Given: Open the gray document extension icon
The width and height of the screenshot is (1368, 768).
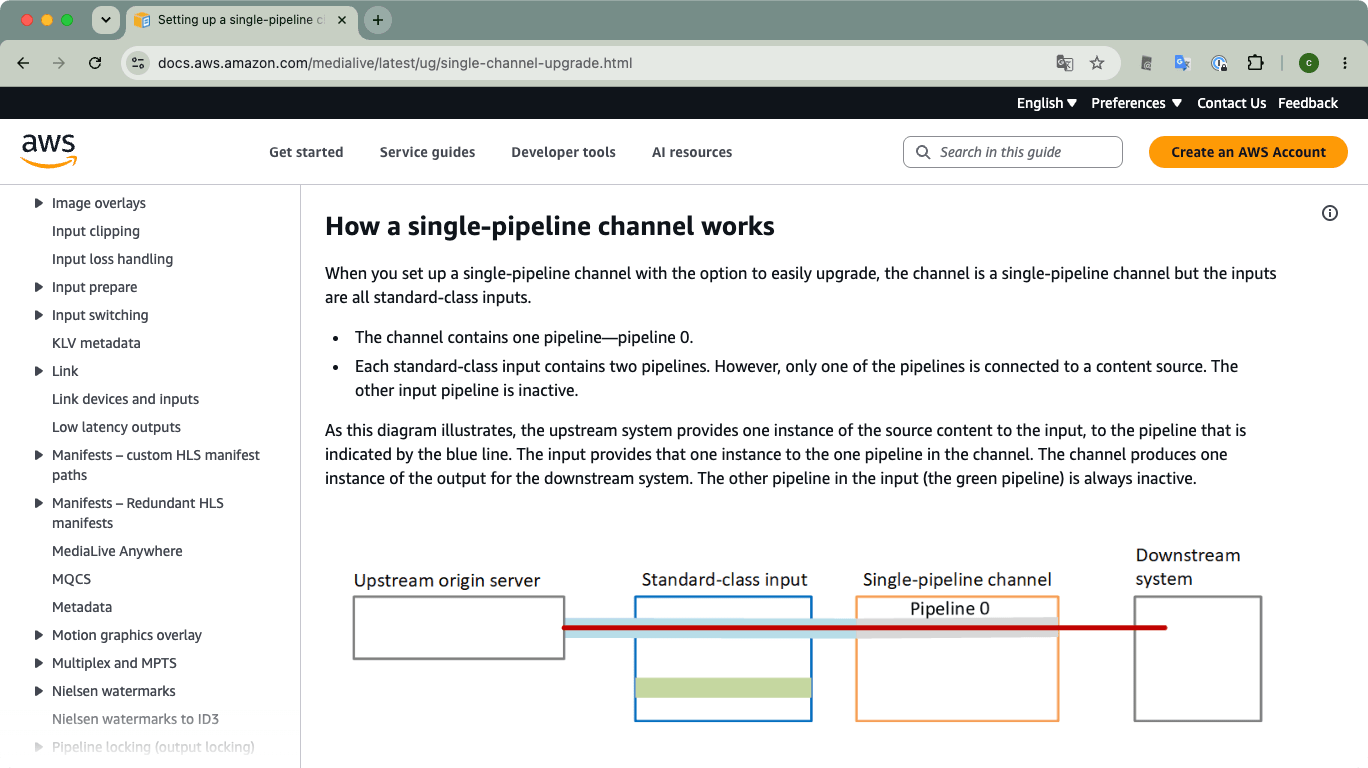Looking at the screenshot, I should (x=1146, y=63).
